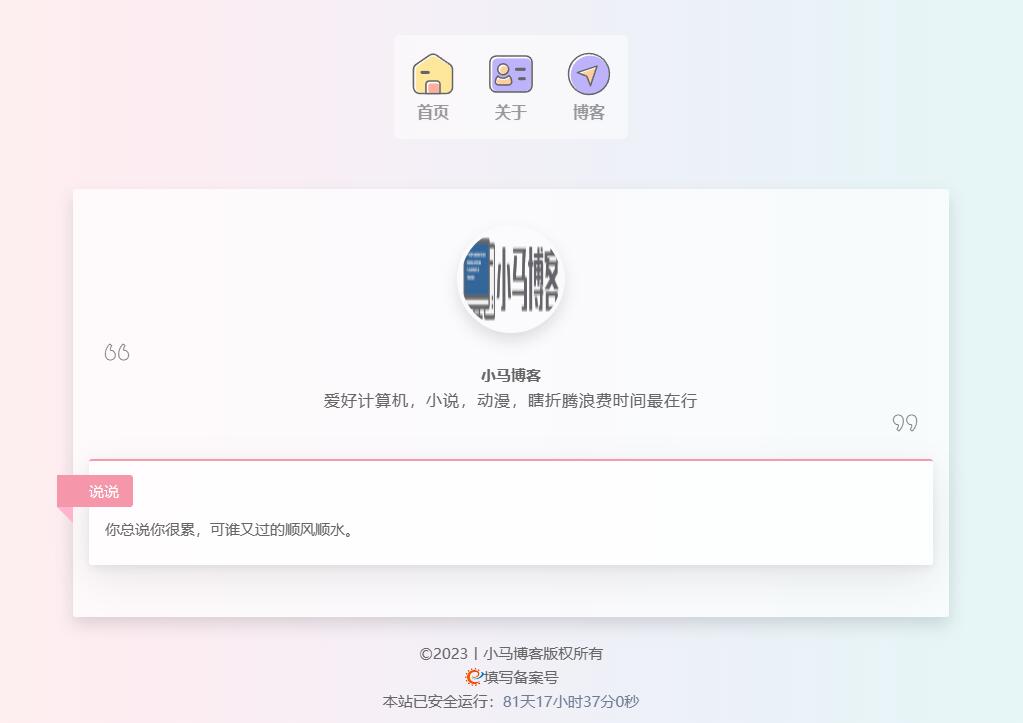Select the 首页 text label in navigation
1023x723 pixels.
432,112
